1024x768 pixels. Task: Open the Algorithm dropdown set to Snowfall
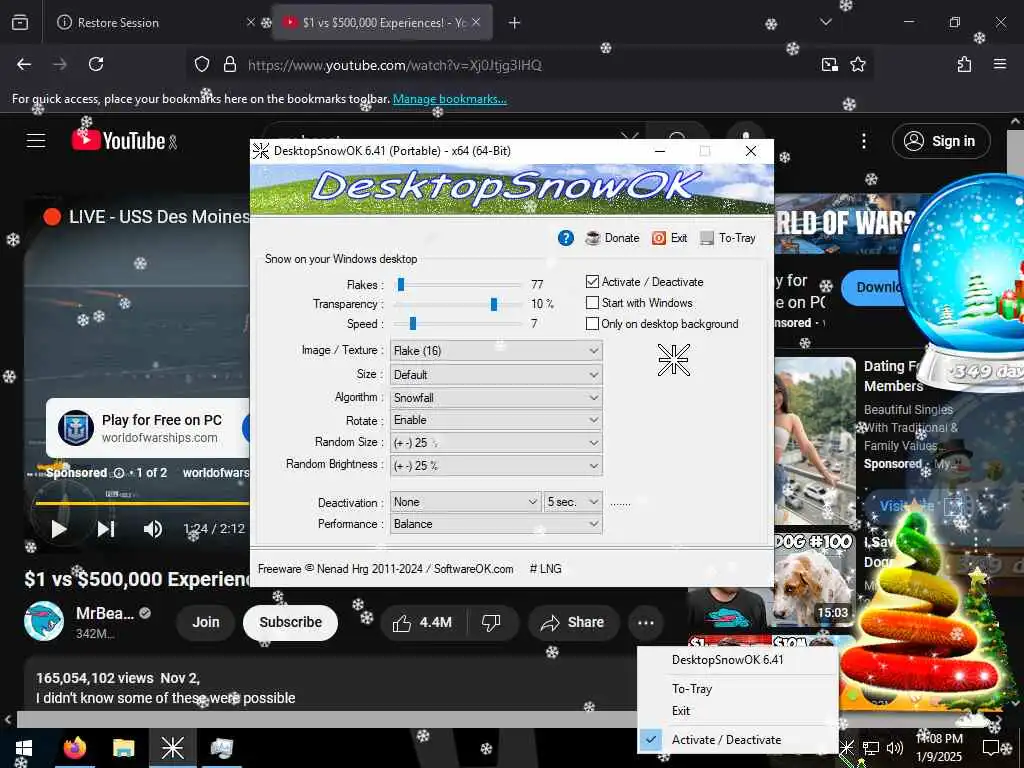496,397
